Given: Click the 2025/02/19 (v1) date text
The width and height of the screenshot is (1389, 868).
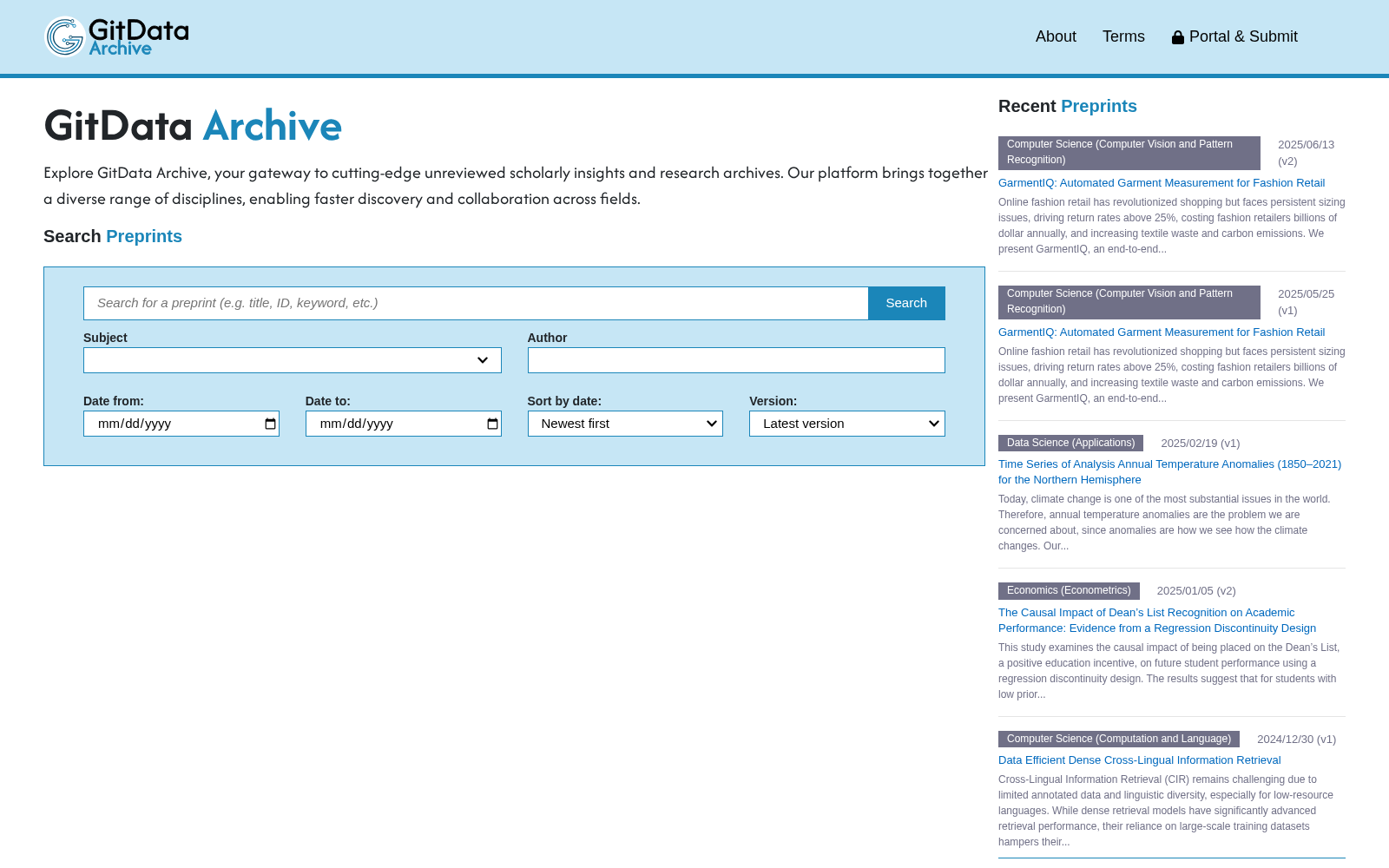Looking at the screenshot, I should pos(1201,444).
